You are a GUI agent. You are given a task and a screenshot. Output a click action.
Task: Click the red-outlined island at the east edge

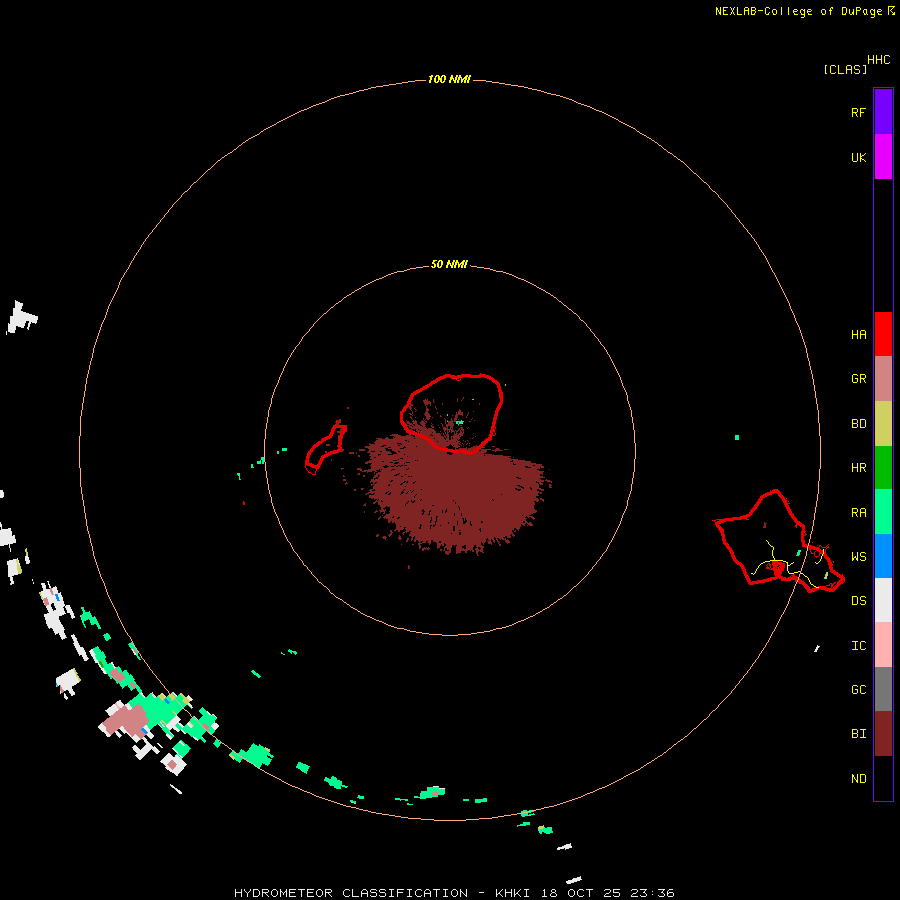tap(778, 542)
